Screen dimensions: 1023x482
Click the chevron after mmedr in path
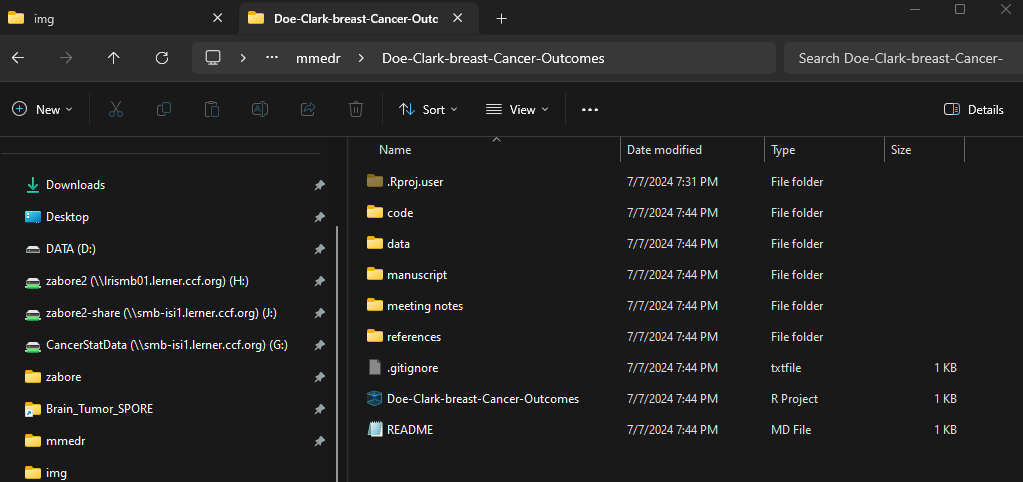361,58
